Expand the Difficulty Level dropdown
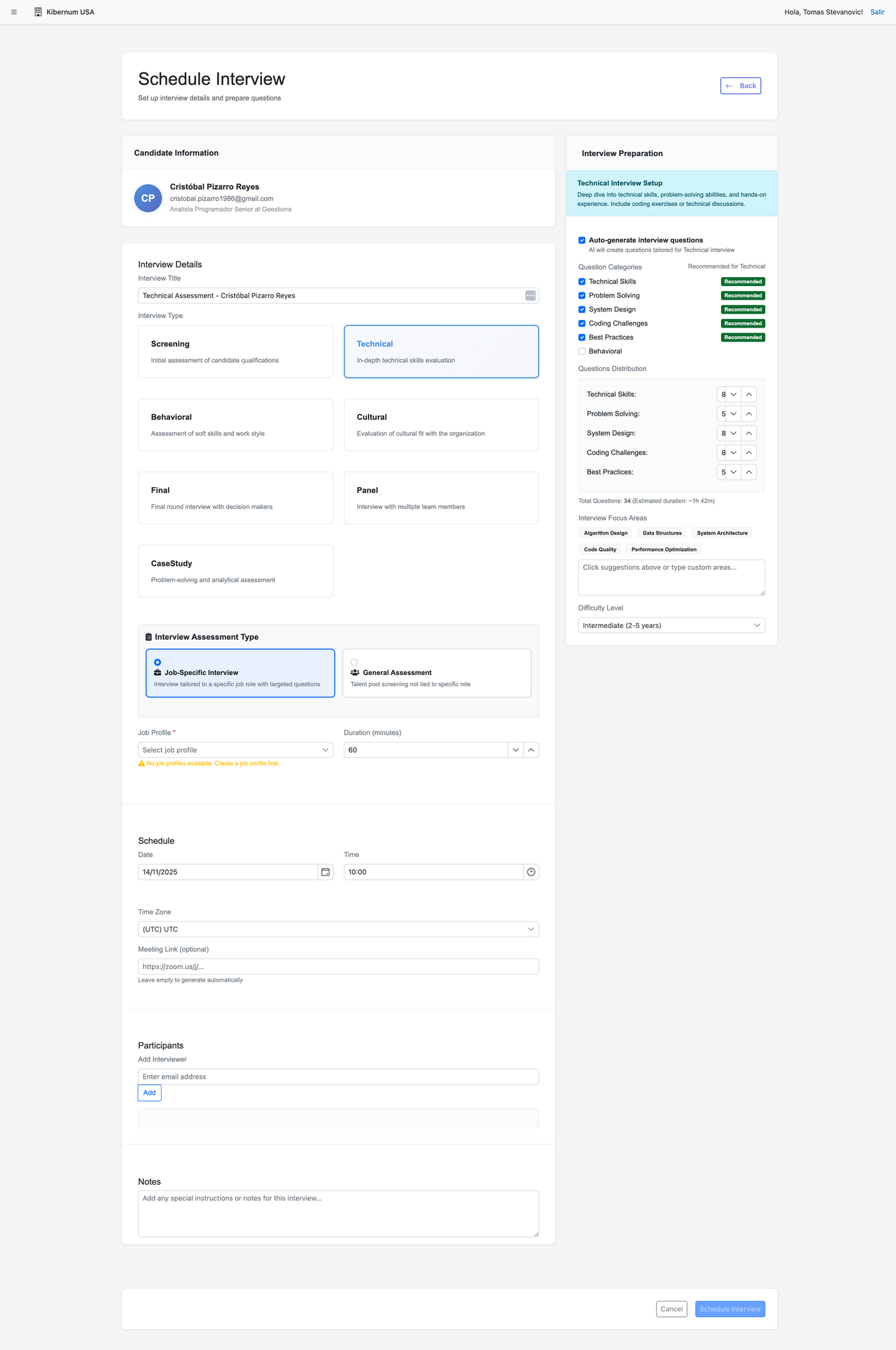The image size is (896, 1350). coord(671,626)
